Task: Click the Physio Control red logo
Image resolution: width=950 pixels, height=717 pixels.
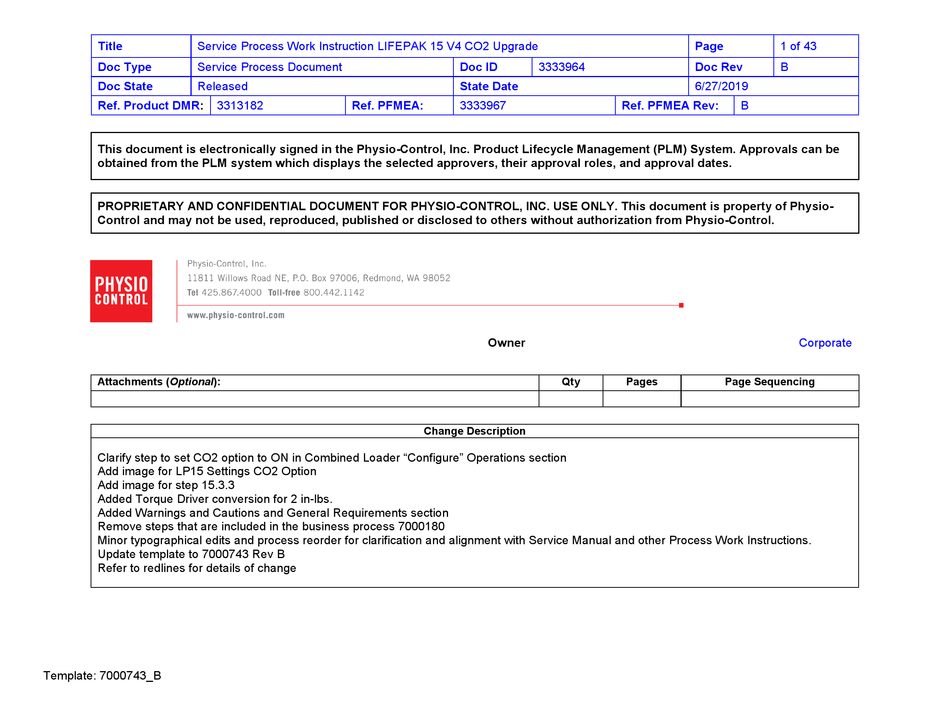Action: (x=121, y=291)
